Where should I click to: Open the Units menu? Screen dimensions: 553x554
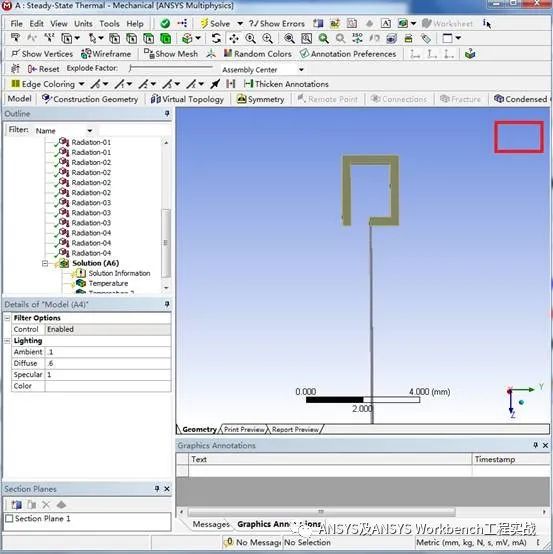click(83, 24)
